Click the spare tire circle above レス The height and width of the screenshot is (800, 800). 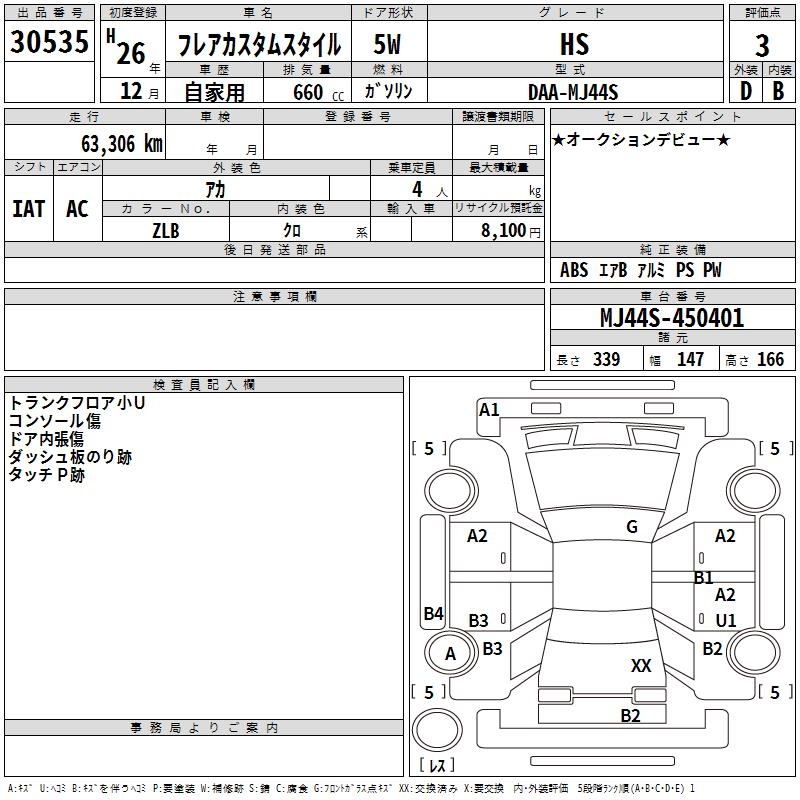(437, 730)
